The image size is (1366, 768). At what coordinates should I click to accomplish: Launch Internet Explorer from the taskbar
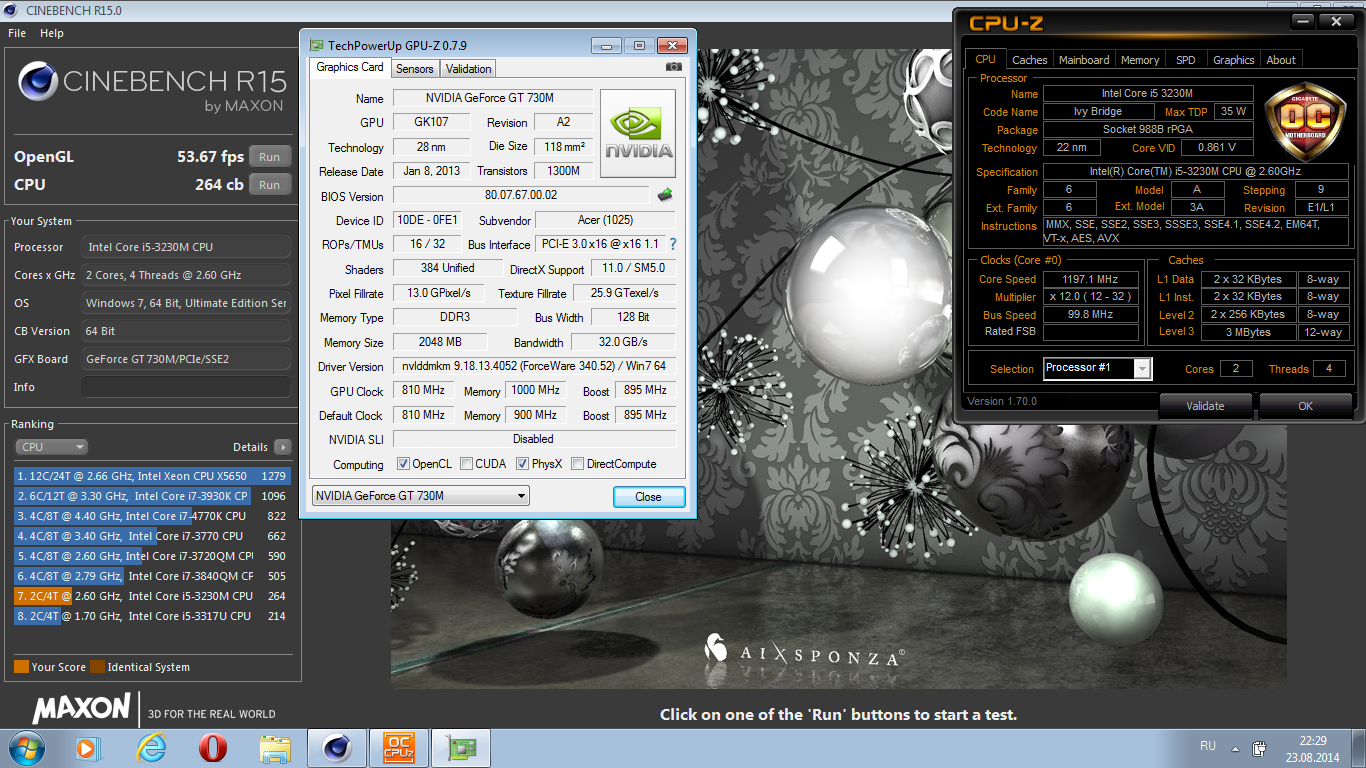coord(151,748)
